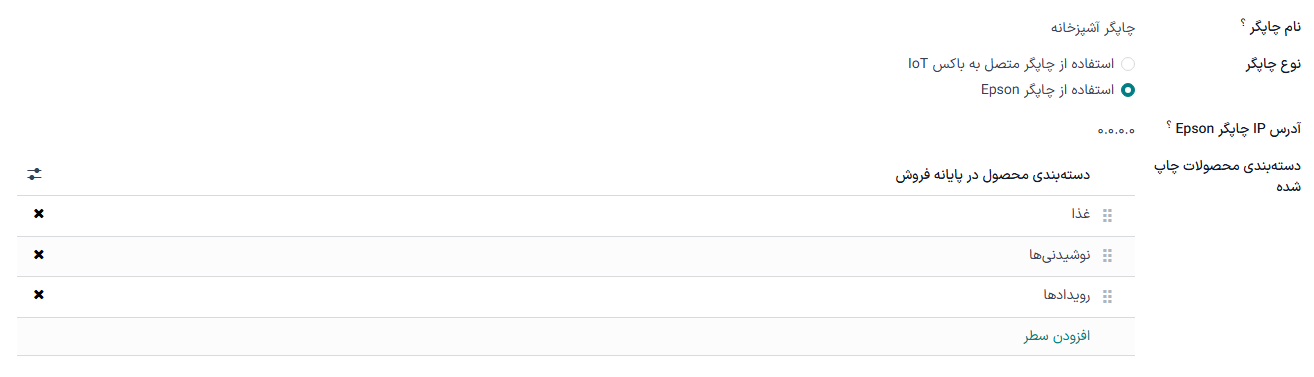Open the غذا category entry
The width and height of the screenshot is (1314, 377).
(1081, 215)
